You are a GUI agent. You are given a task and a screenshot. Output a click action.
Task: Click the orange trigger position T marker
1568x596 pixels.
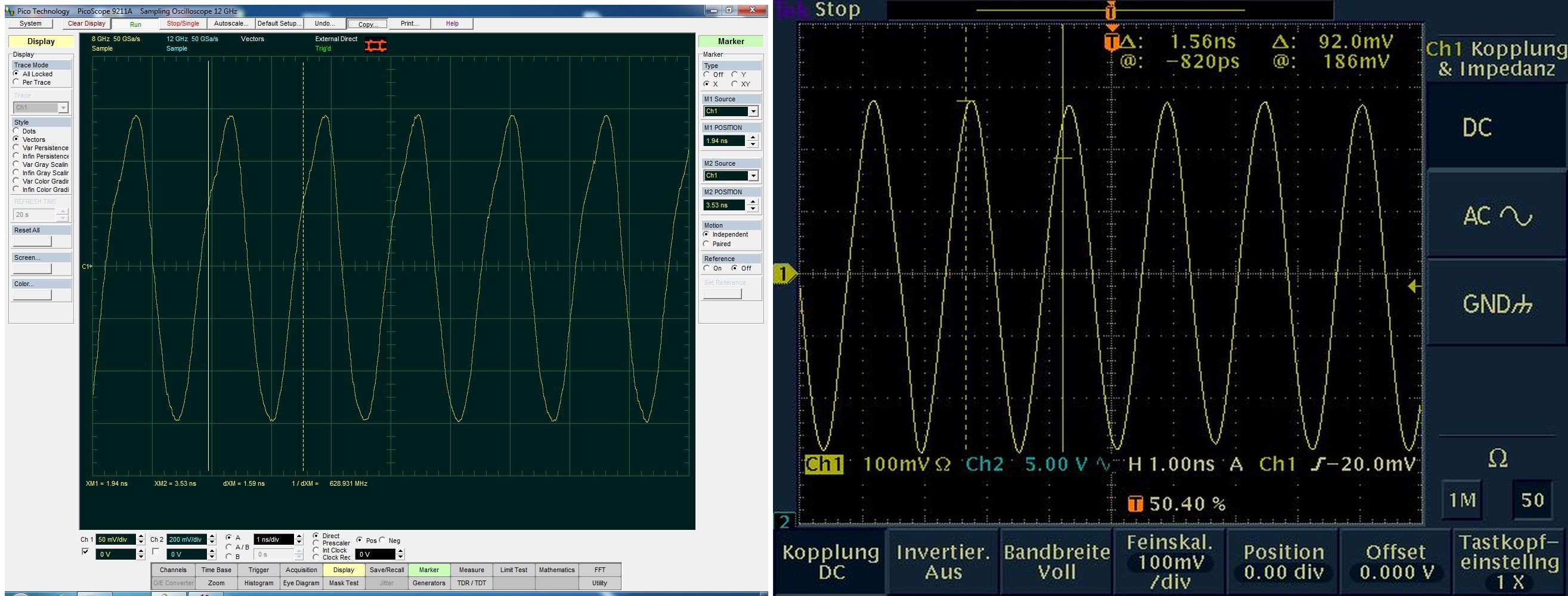click(1112, 42)
